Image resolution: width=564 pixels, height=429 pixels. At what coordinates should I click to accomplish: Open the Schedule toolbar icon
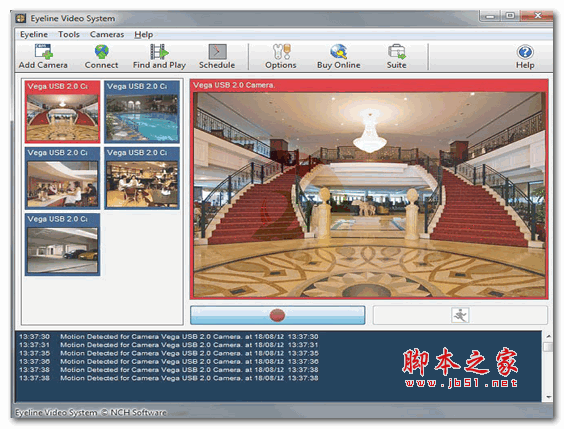pyautogui.click(x=217, y=51)
